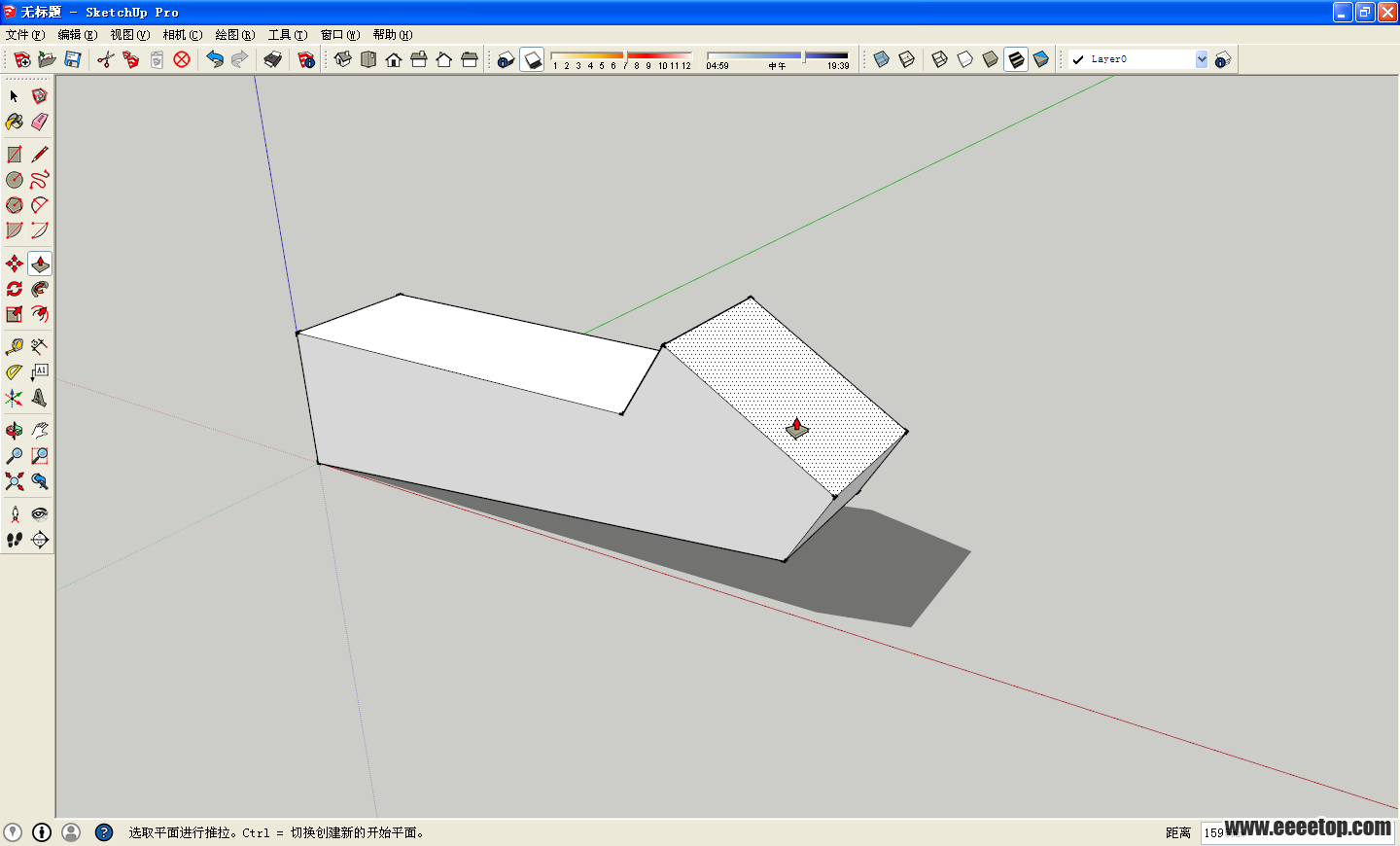Select the Walk footprints tool

tap(15, 540)
